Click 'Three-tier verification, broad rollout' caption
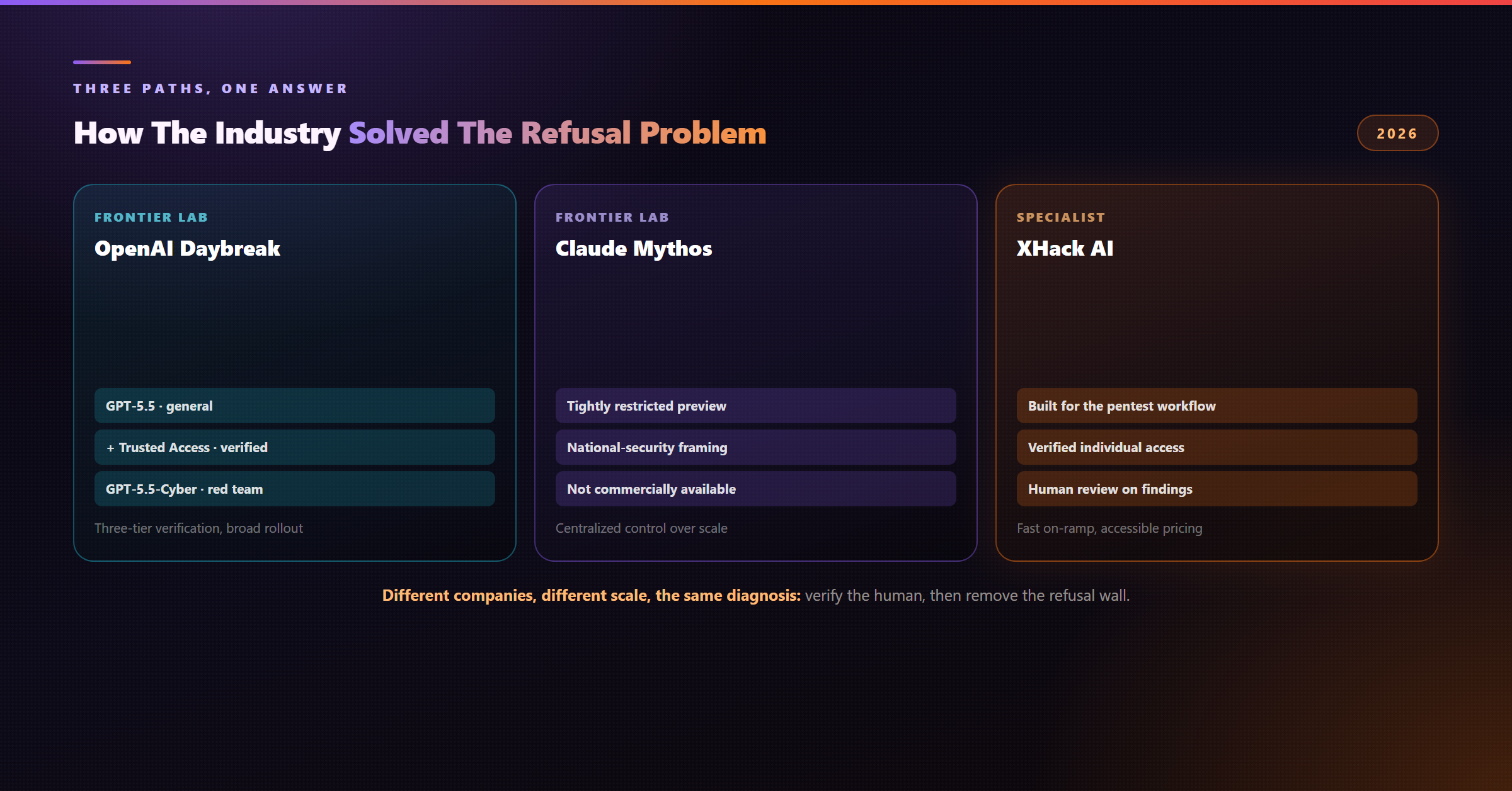Image resolution: width=1512 pixels, height=791 pixels. coord(198,528)
